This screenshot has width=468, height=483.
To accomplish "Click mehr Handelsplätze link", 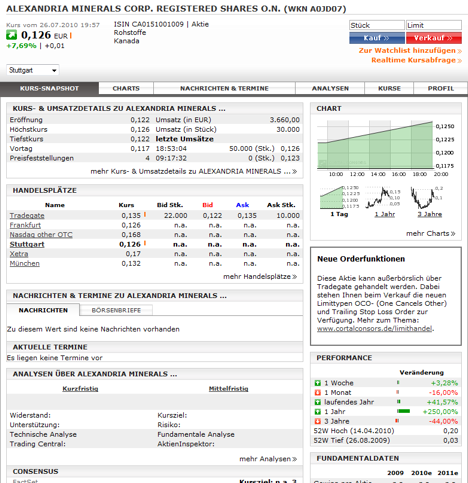I will coord(260,277).
